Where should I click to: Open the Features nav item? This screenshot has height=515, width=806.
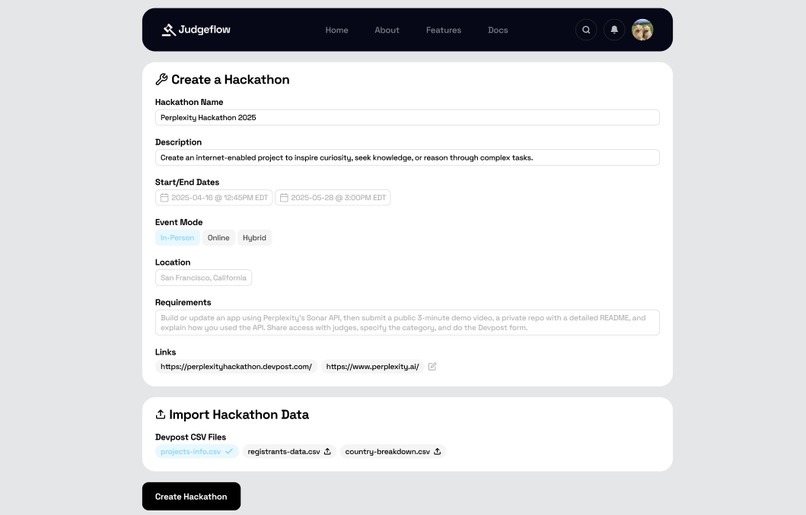click(444, 30)
